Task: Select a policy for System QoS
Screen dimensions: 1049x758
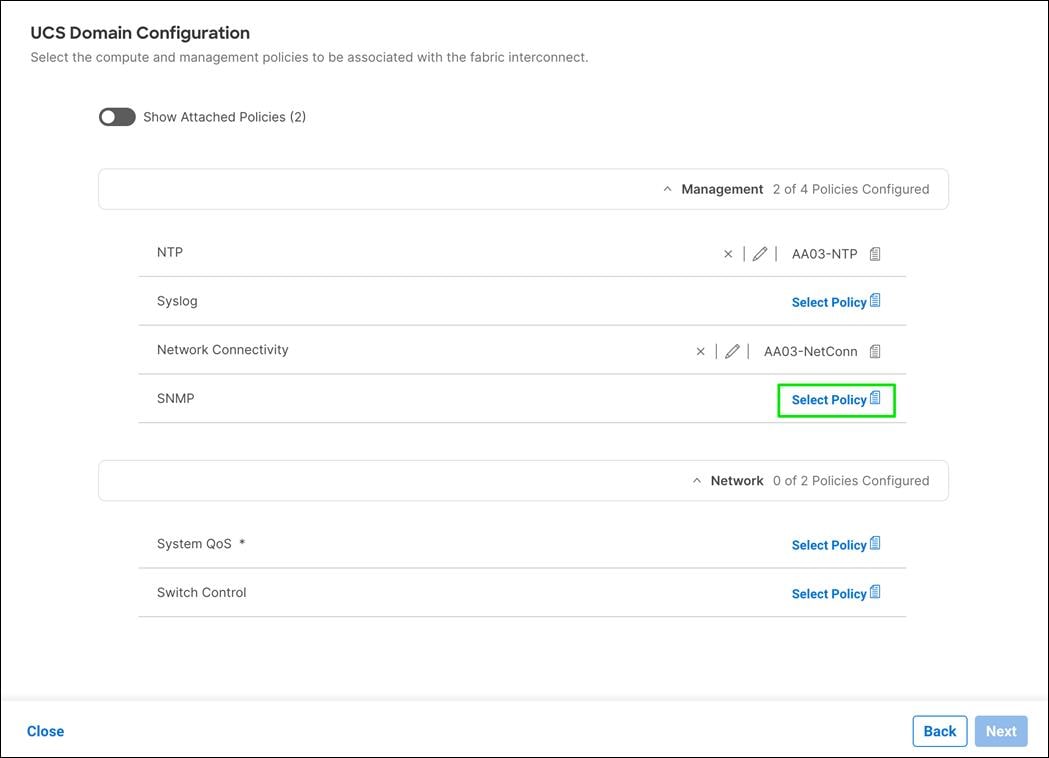Action: [828, 544]
